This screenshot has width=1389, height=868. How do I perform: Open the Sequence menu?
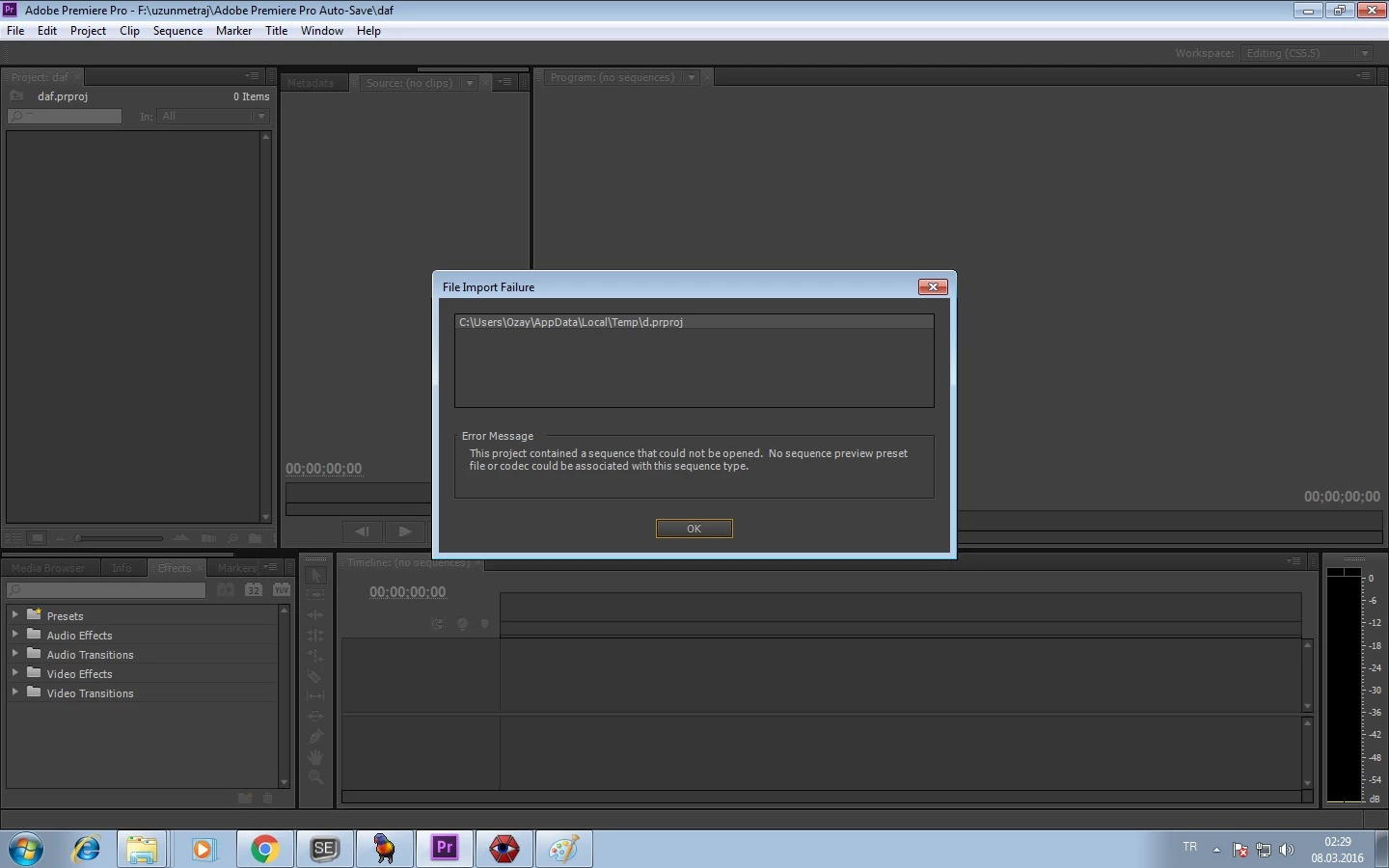[177, 31]
